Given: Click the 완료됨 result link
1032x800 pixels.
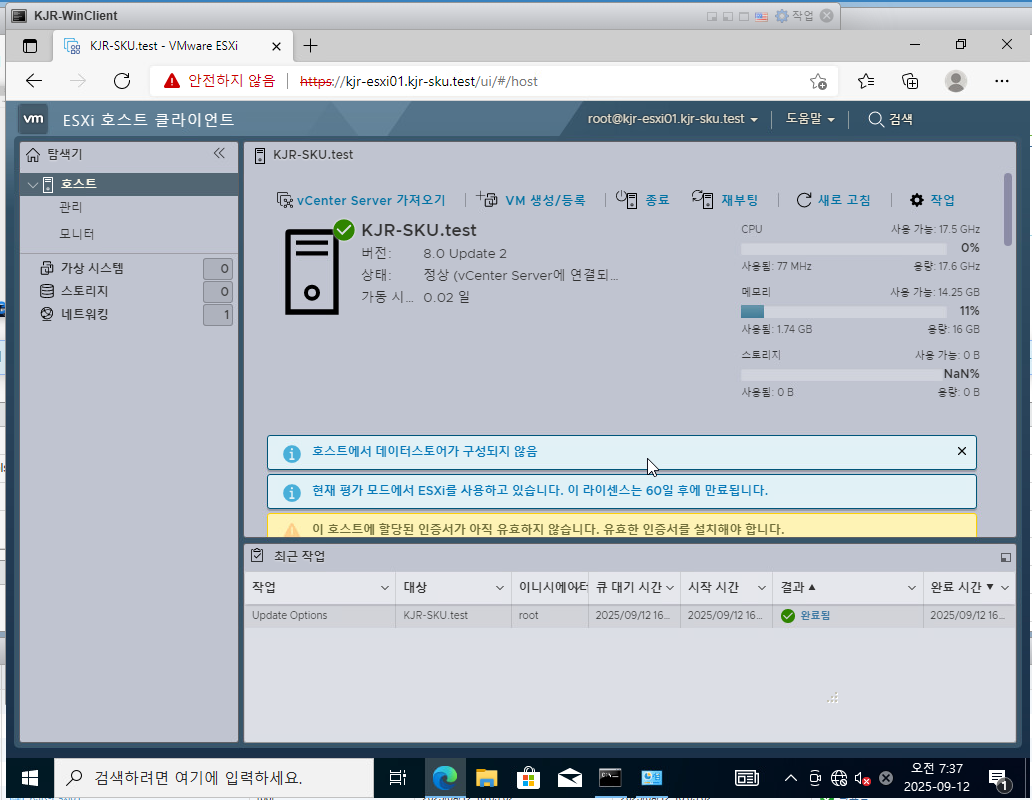Looking at the screenshot, I should click(x=815, y=616).
